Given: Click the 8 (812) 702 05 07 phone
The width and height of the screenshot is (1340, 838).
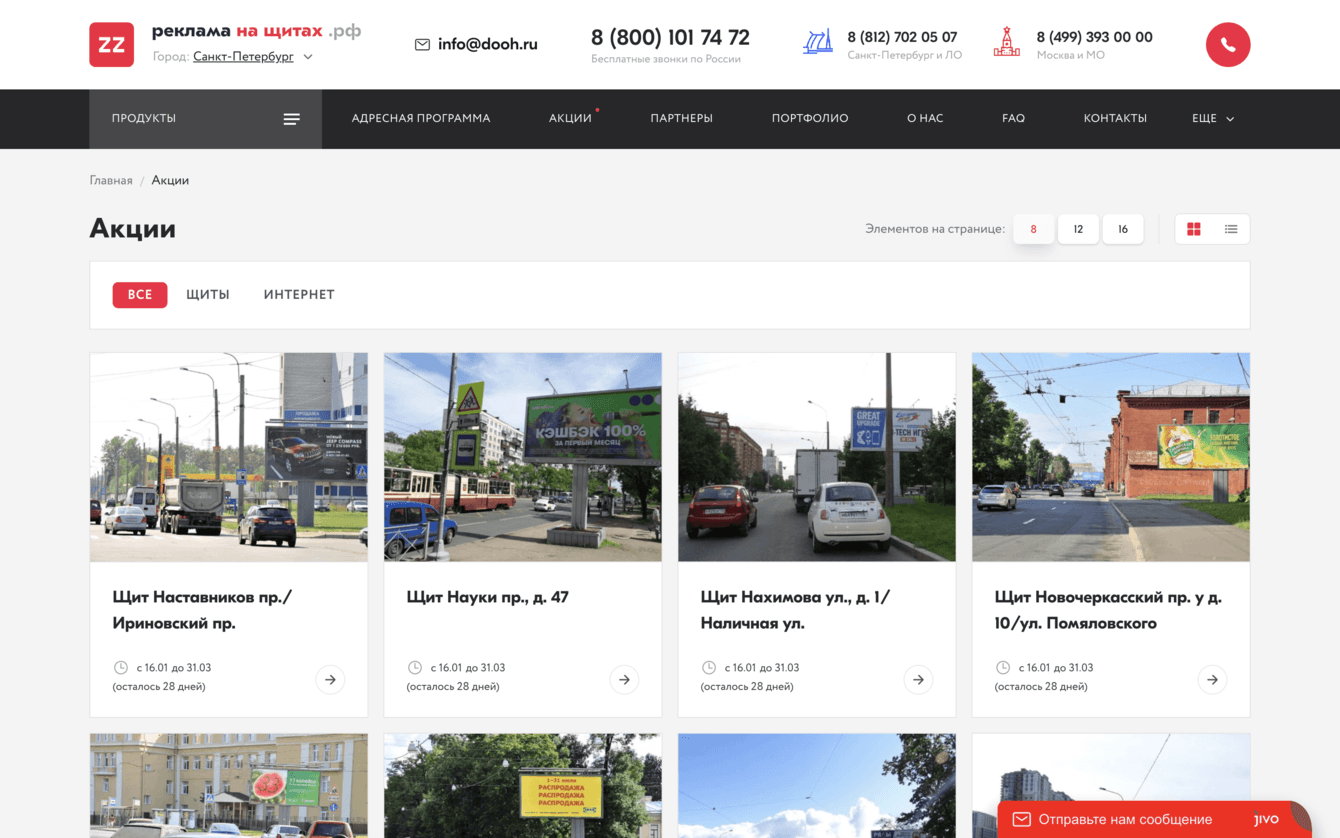Looking at the screenshot, I should 902,37.
